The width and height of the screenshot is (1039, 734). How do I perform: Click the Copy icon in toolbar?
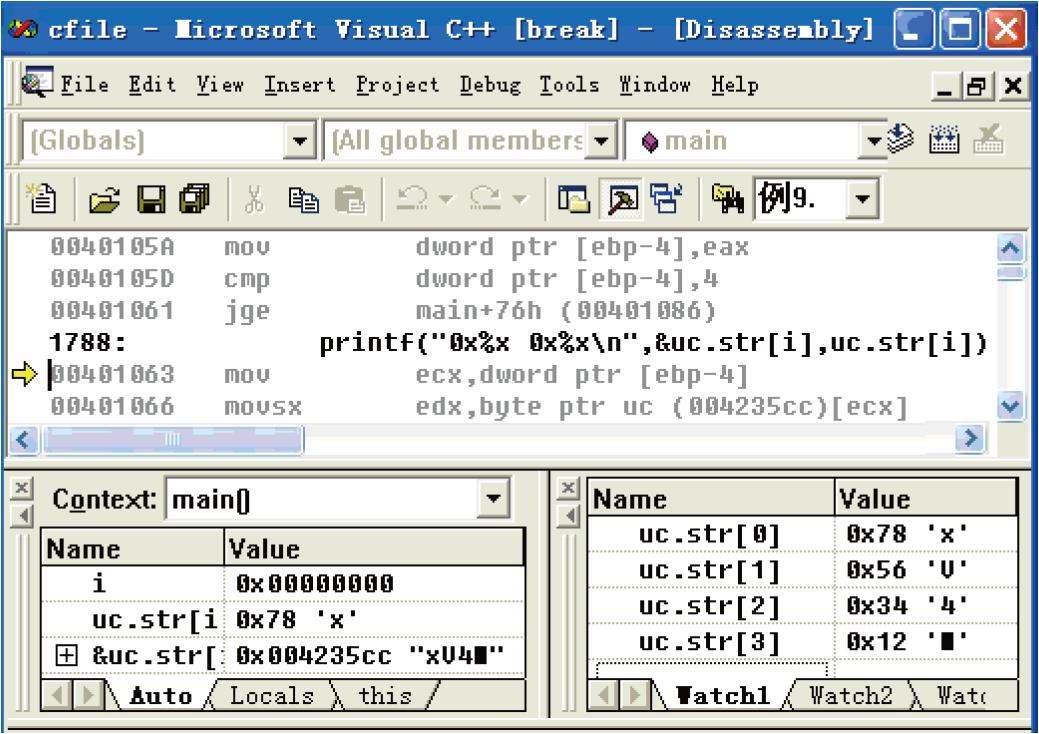pos(303,199)
